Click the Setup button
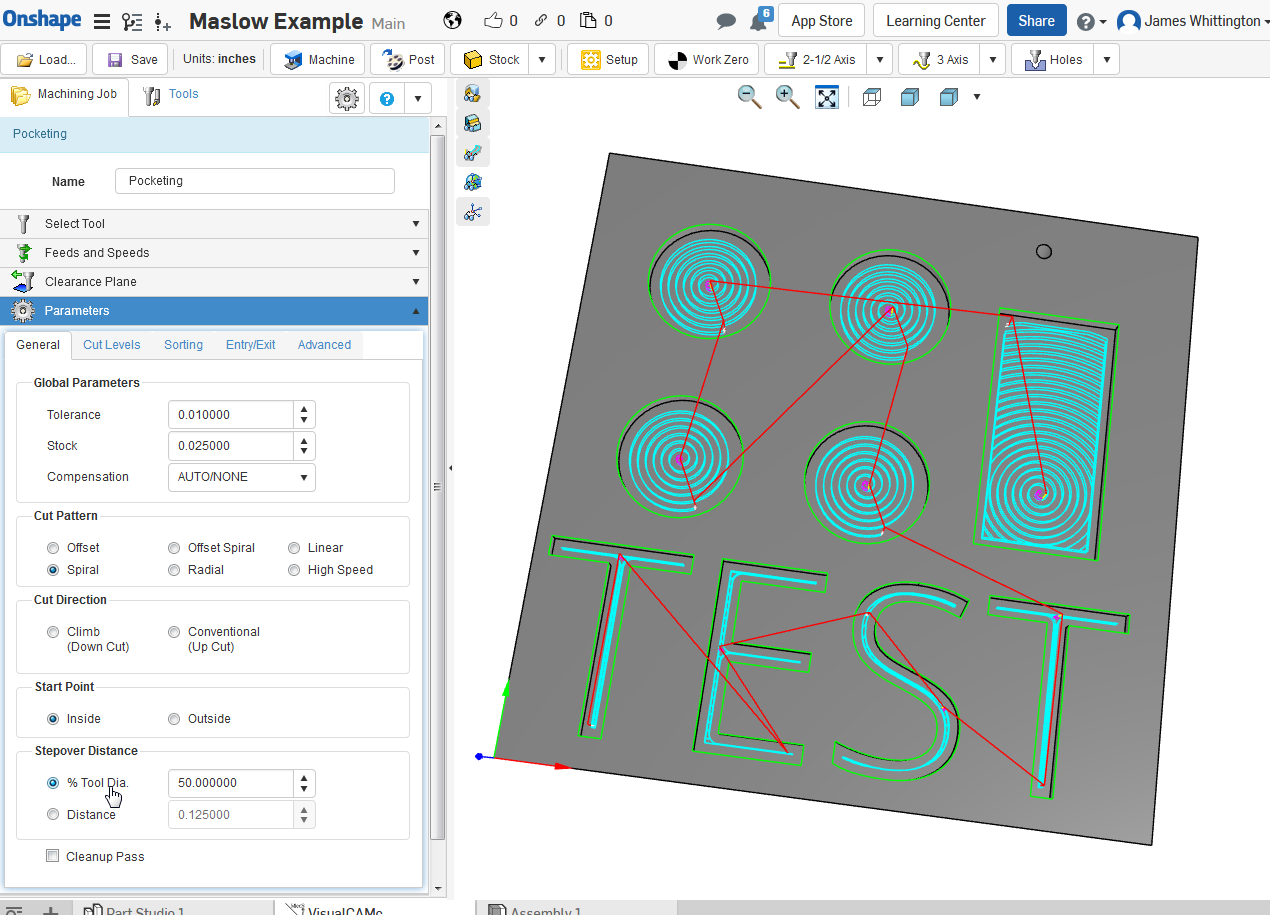 tap(609, 59)
